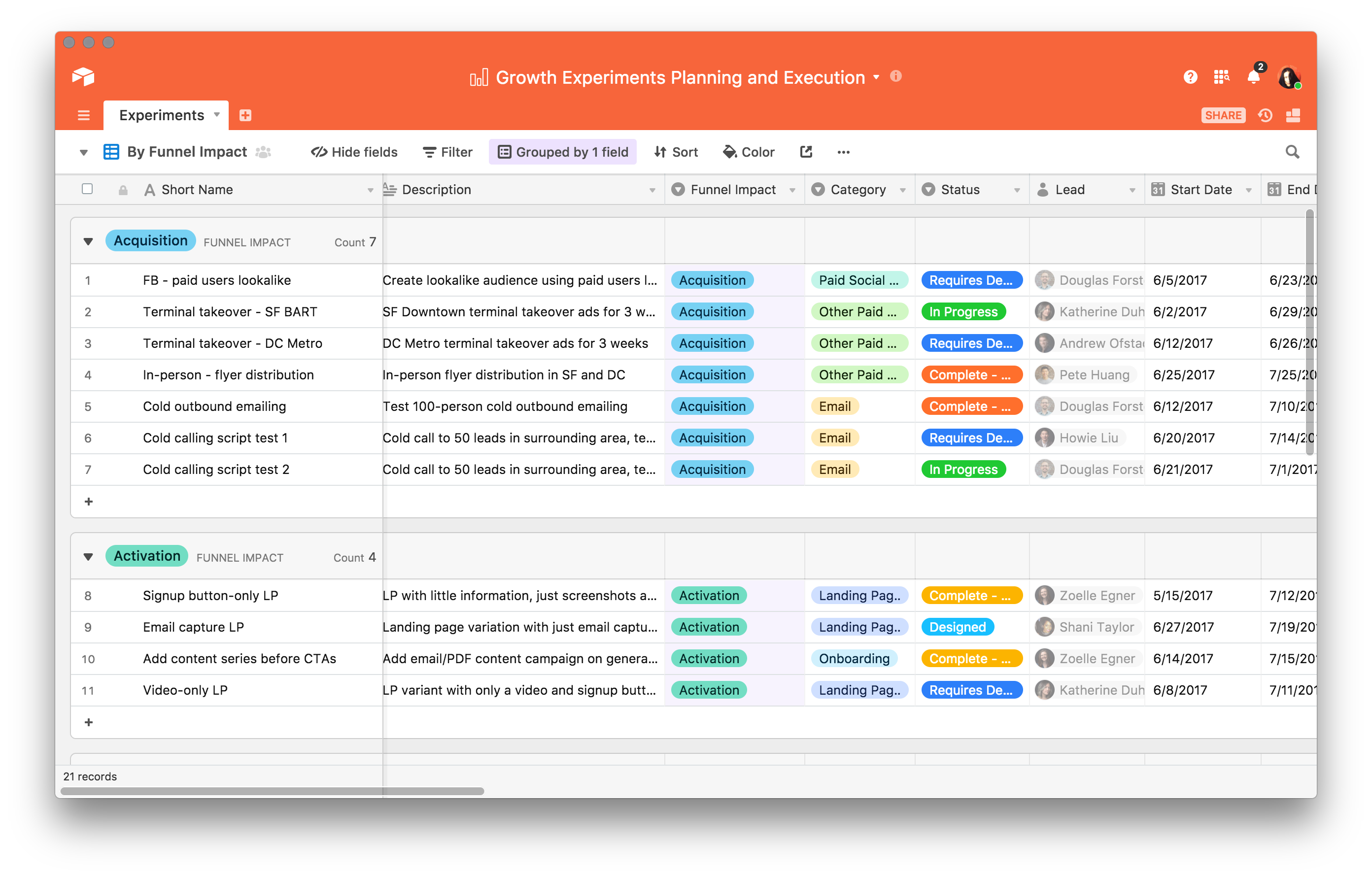
Task: Open the more options ellipsis menu
Action: coord(843,152)
